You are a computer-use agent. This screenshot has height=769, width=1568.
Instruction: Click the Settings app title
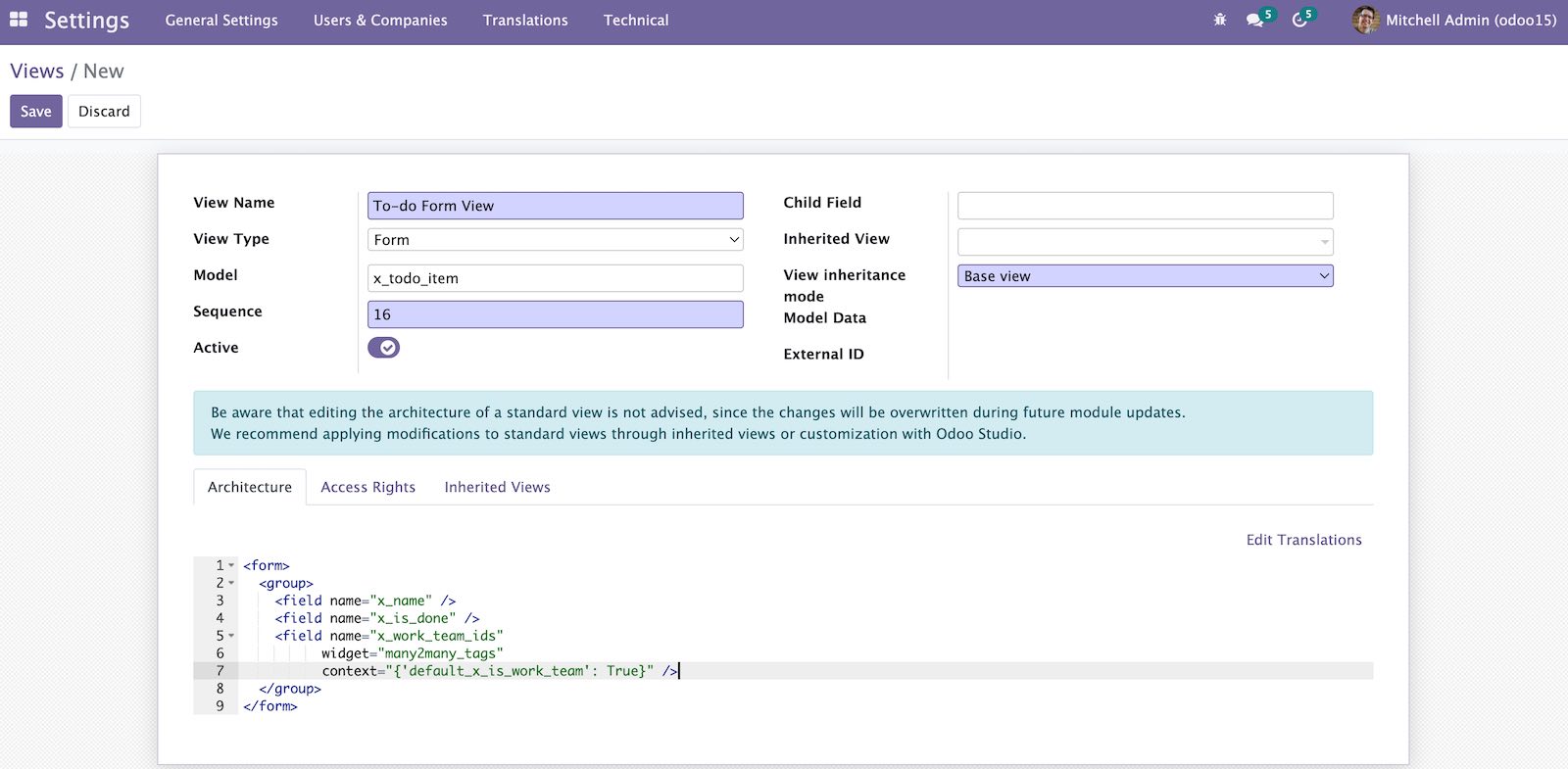click(x=86, y=20)
